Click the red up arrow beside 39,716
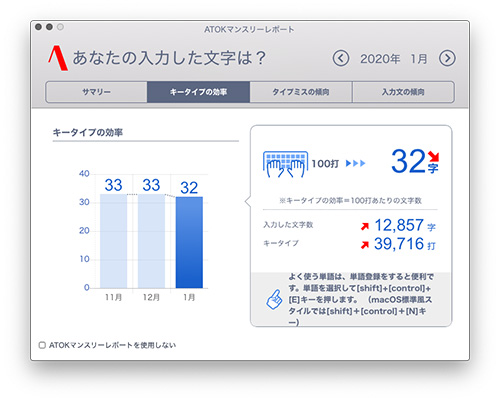This screenshot has height=401, width=500. click(x=365, y=245)
